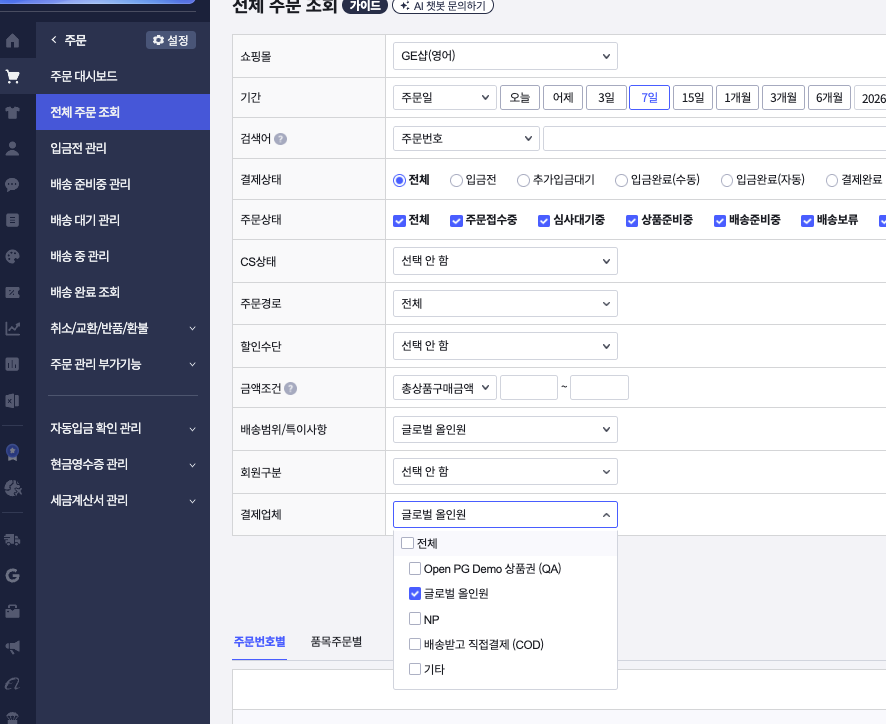Open the document board icon

[12, 220]
